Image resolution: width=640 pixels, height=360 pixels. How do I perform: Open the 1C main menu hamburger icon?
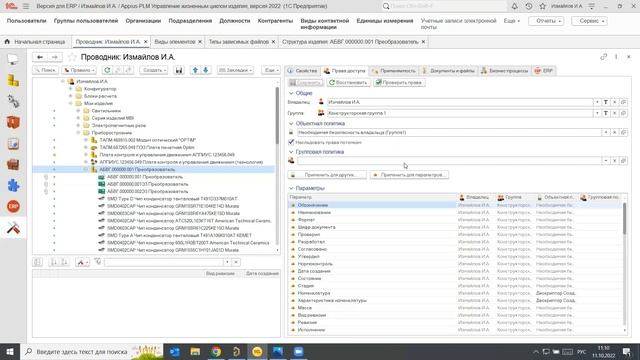[x=26, y=6]
